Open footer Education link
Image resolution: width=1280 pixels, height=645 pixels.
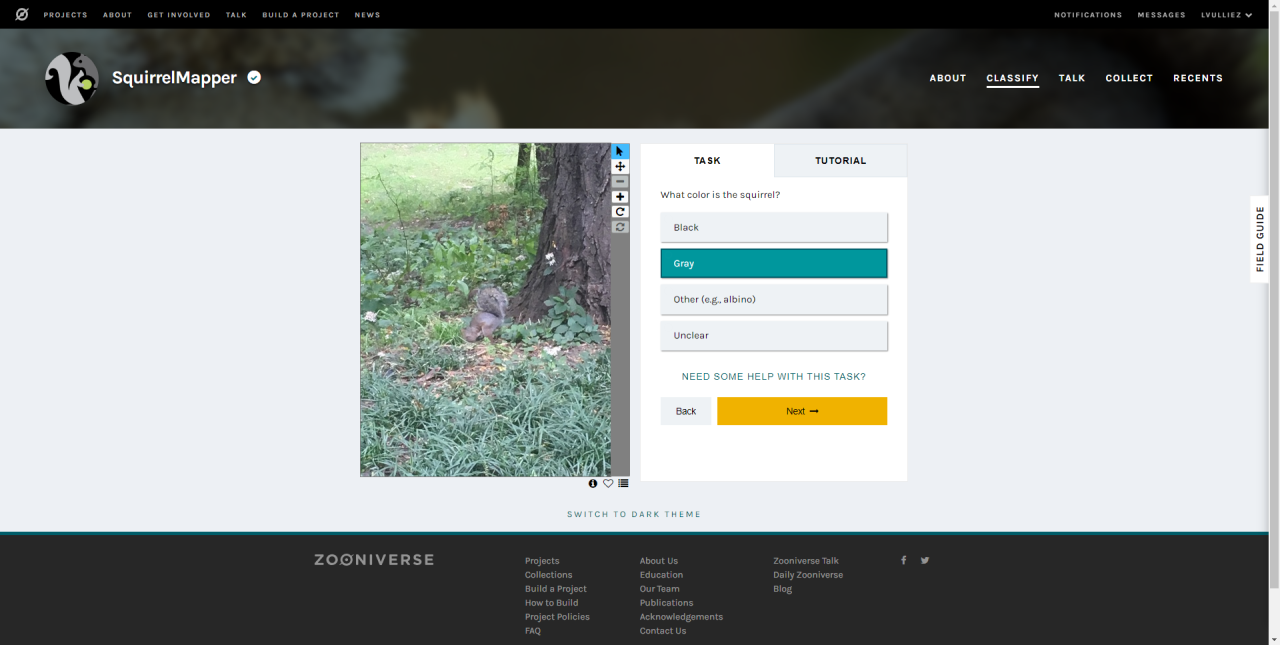[662, 575]
